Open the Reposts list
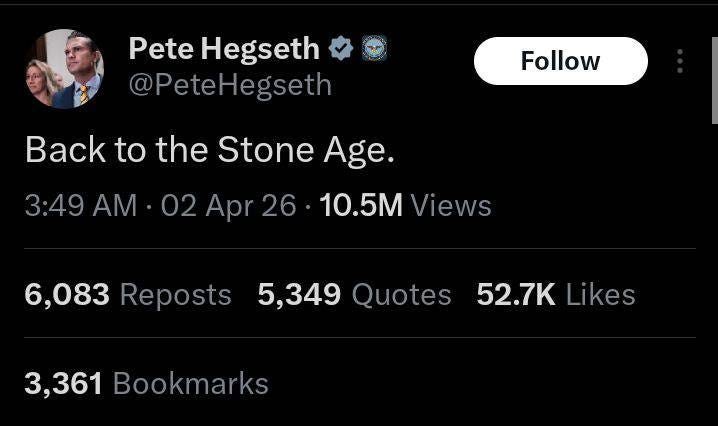 176,295
